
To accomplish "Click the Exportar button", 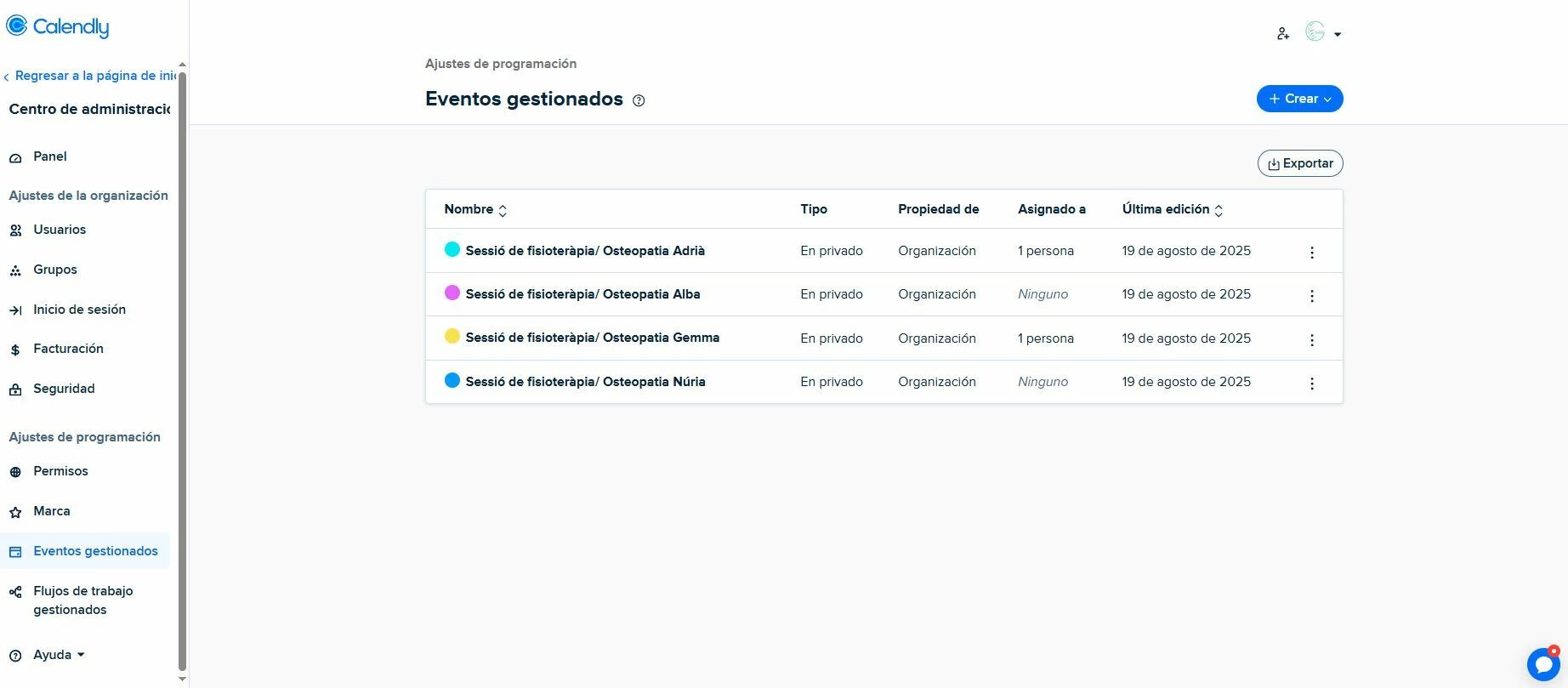I will click(x=1300, y=163).
